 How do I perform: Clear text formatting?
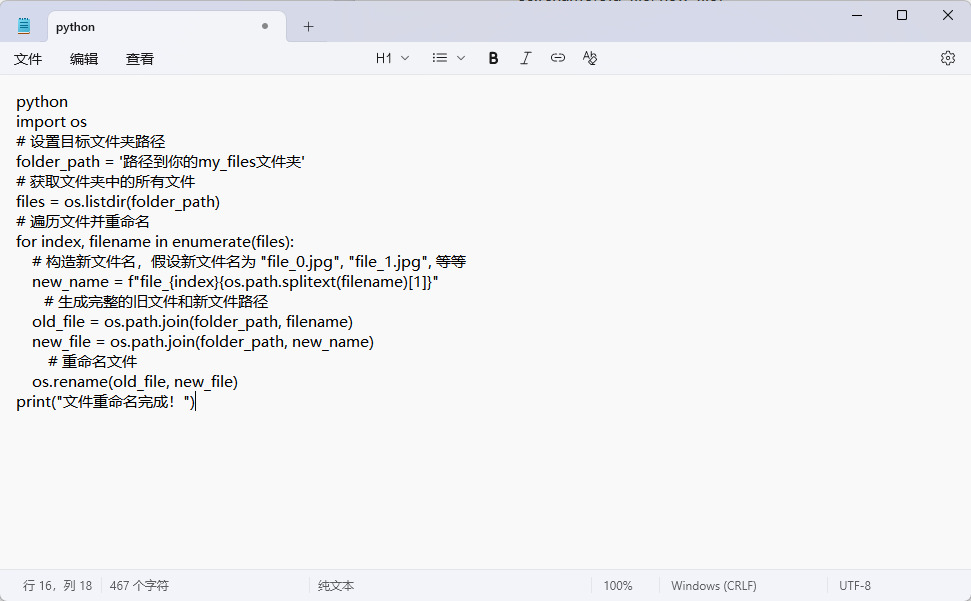tap(590, 58)
